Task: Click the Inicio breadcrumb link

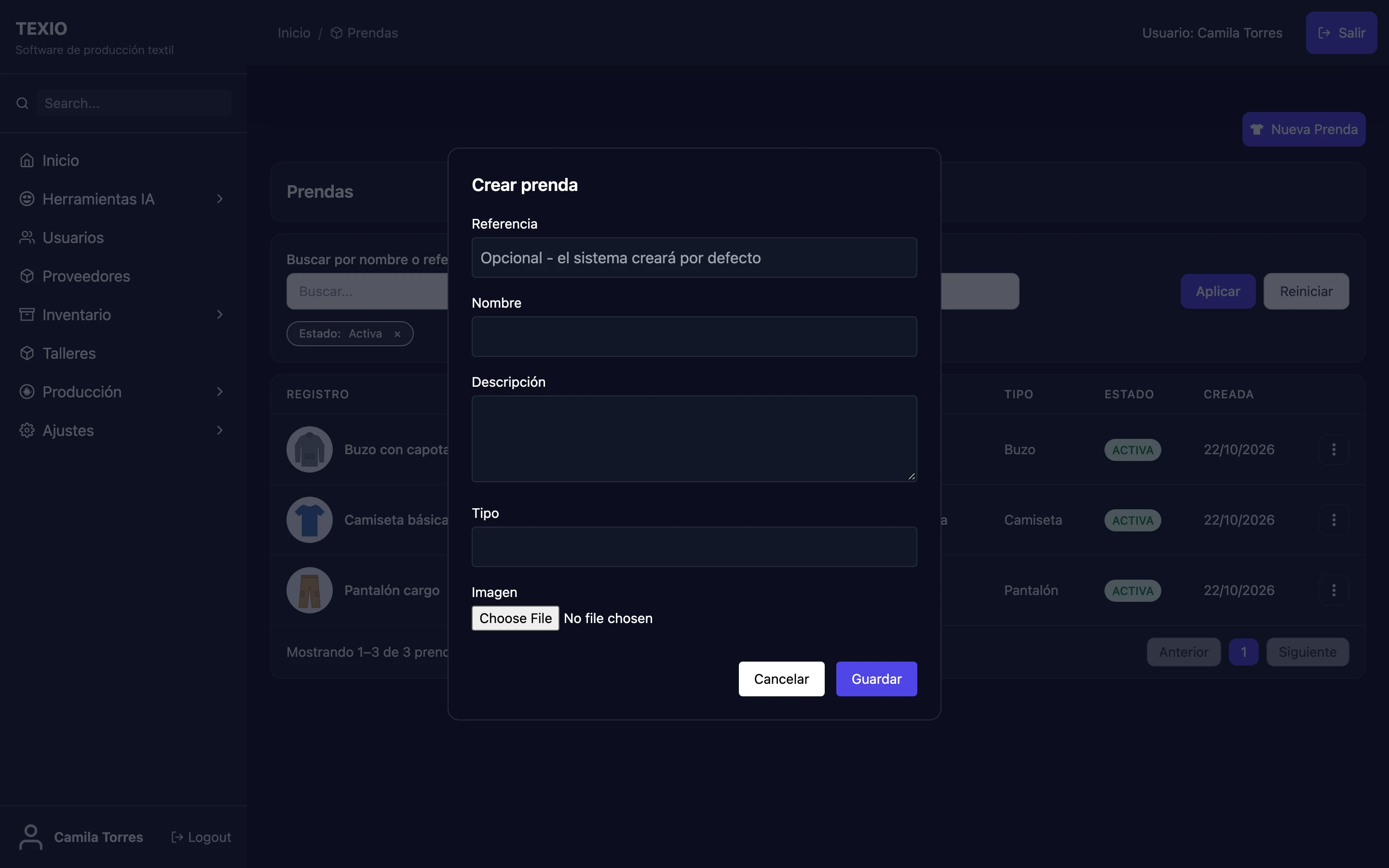Action: 294,33
